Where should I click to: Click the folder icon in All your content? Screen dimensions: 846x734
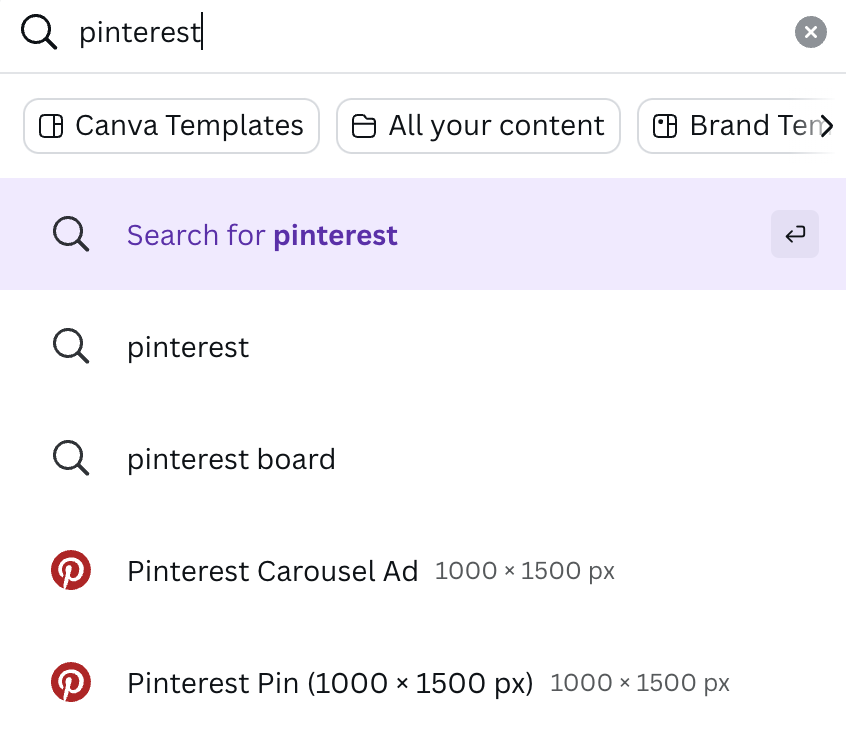364,126
